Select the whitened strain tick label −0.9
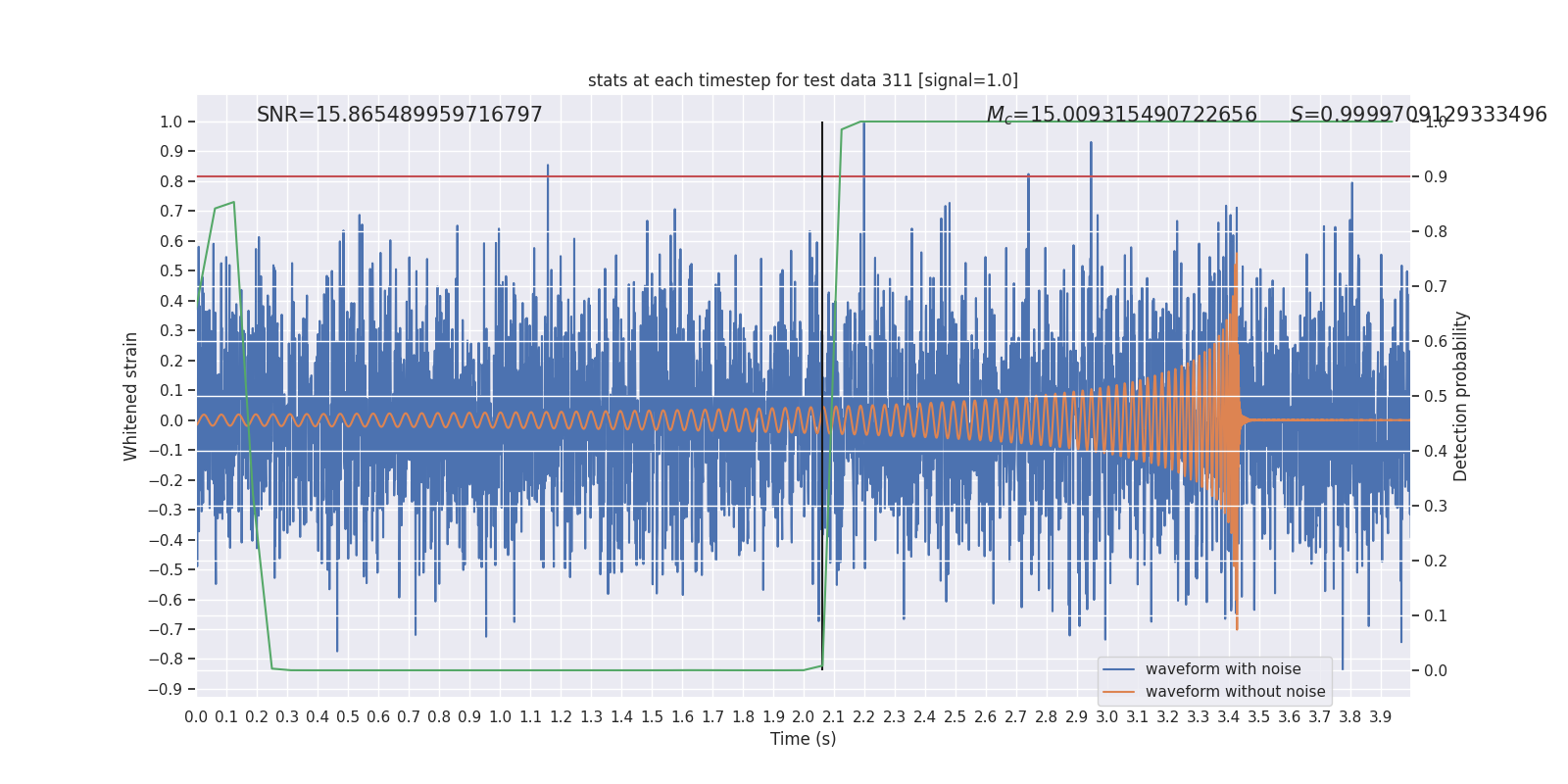This screenshot has width=1568, height=784. [x=166, y=689]
